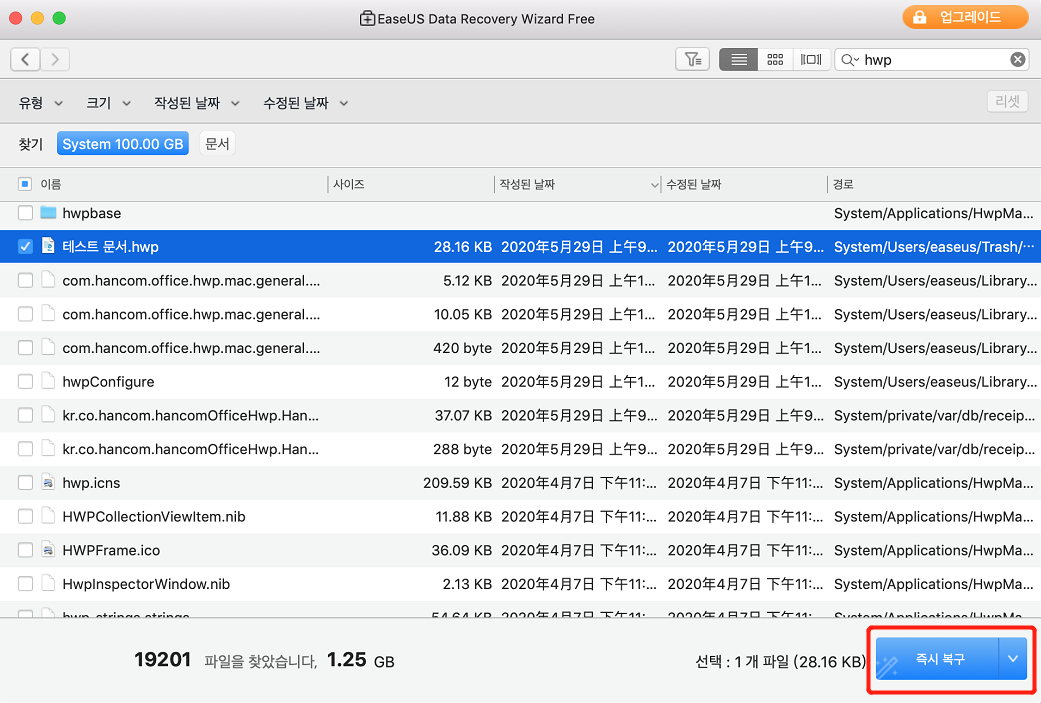1041x703 pixels.
Task: Click the 209.59 KB size cell
Action: click(x=457, y=483)
